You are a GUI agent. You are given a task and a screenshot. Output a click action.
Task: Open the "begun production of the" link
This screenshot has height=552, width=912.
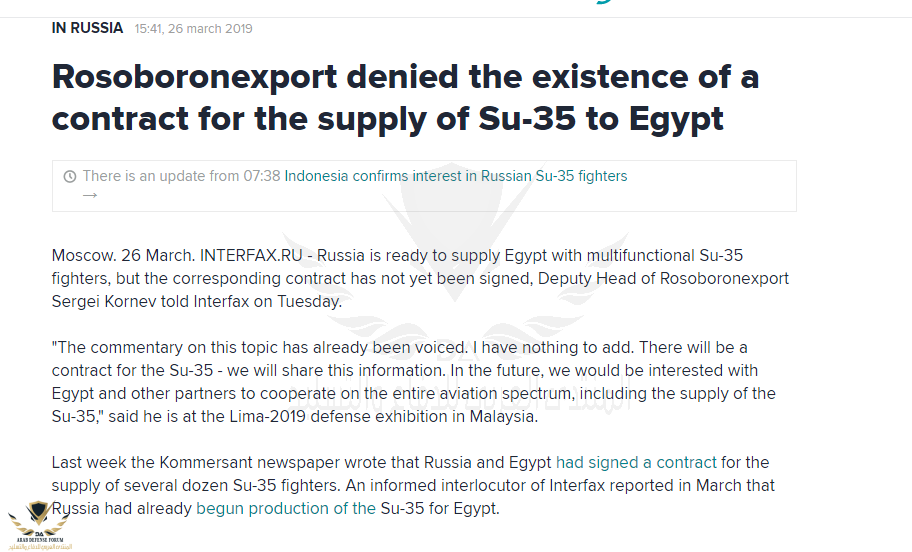(286, 508)
